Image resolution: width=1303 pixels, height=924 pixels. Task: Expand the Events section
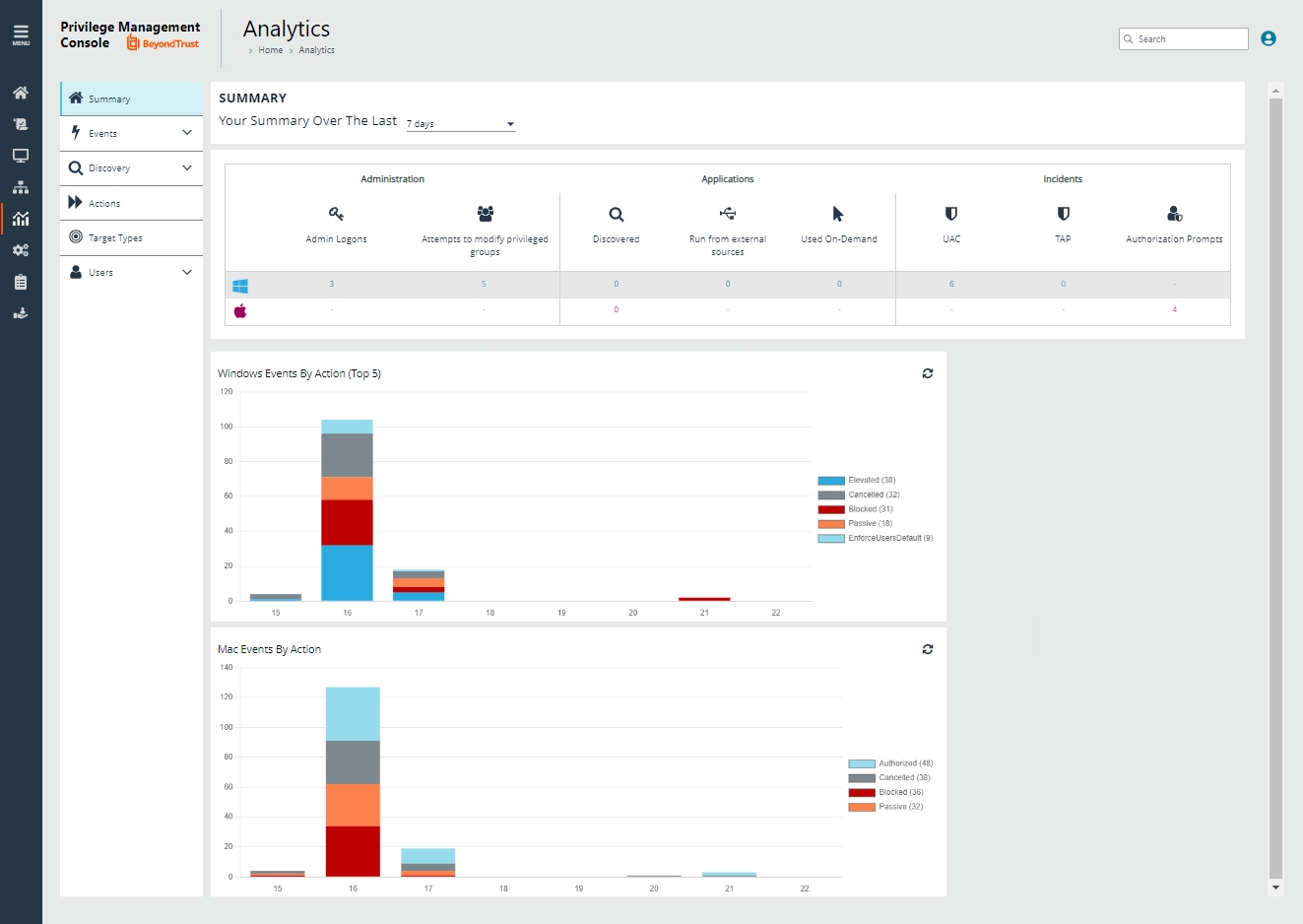tap(131, 133)
